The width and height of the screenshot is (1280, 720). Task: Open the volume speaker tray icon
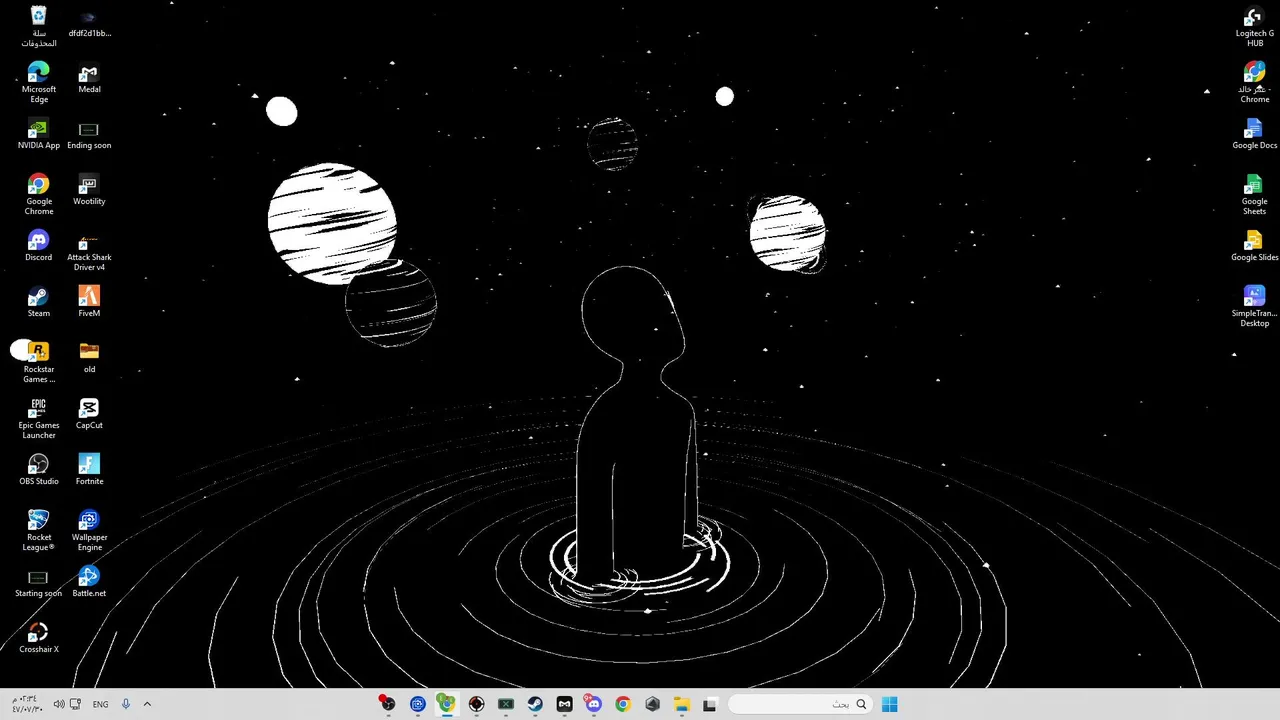[x=58, y=704]
